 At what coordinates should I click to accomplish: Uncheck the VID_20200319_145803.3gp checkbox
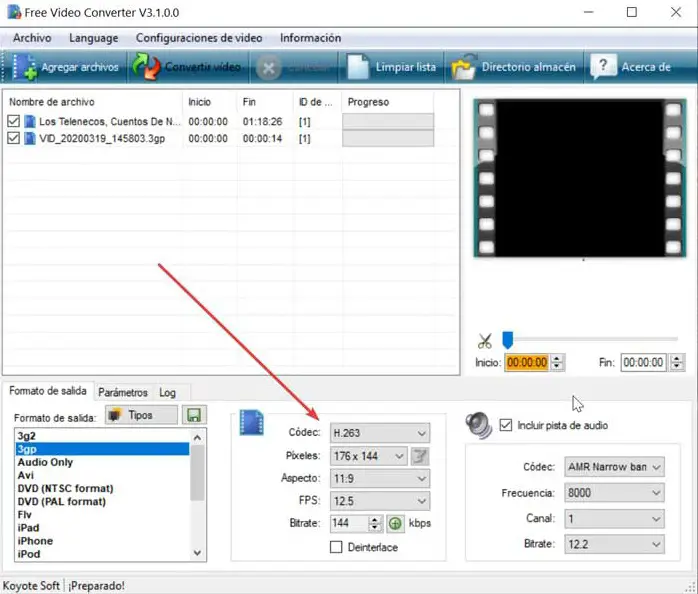13,138
